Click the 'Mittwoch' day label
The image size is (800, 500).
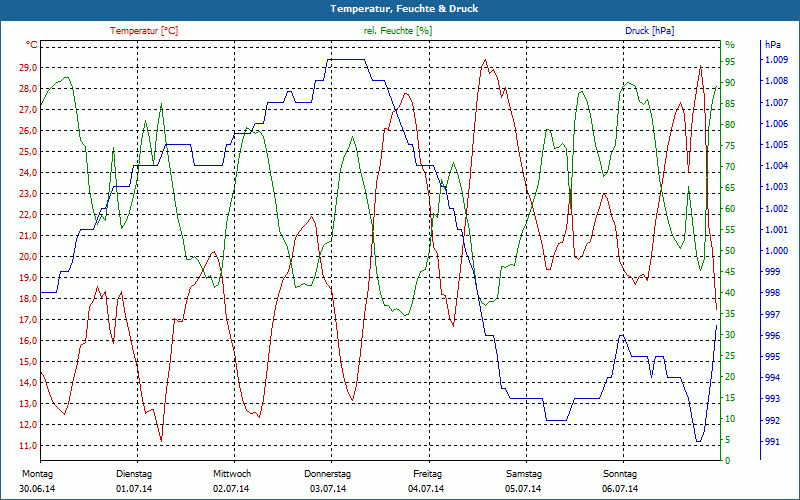232,474
